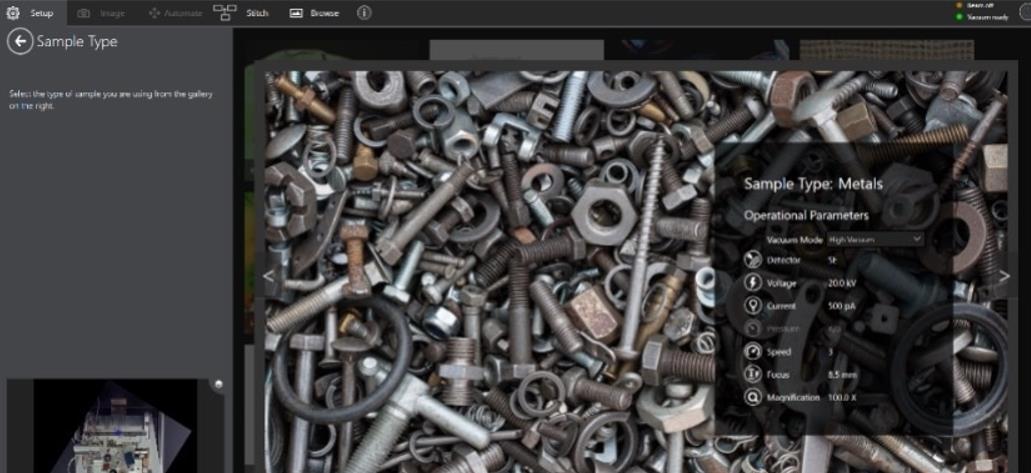Click the Voltage lightning bolt icon
The width and height of the screenshot is (1031, 473).
click(753, 283)
